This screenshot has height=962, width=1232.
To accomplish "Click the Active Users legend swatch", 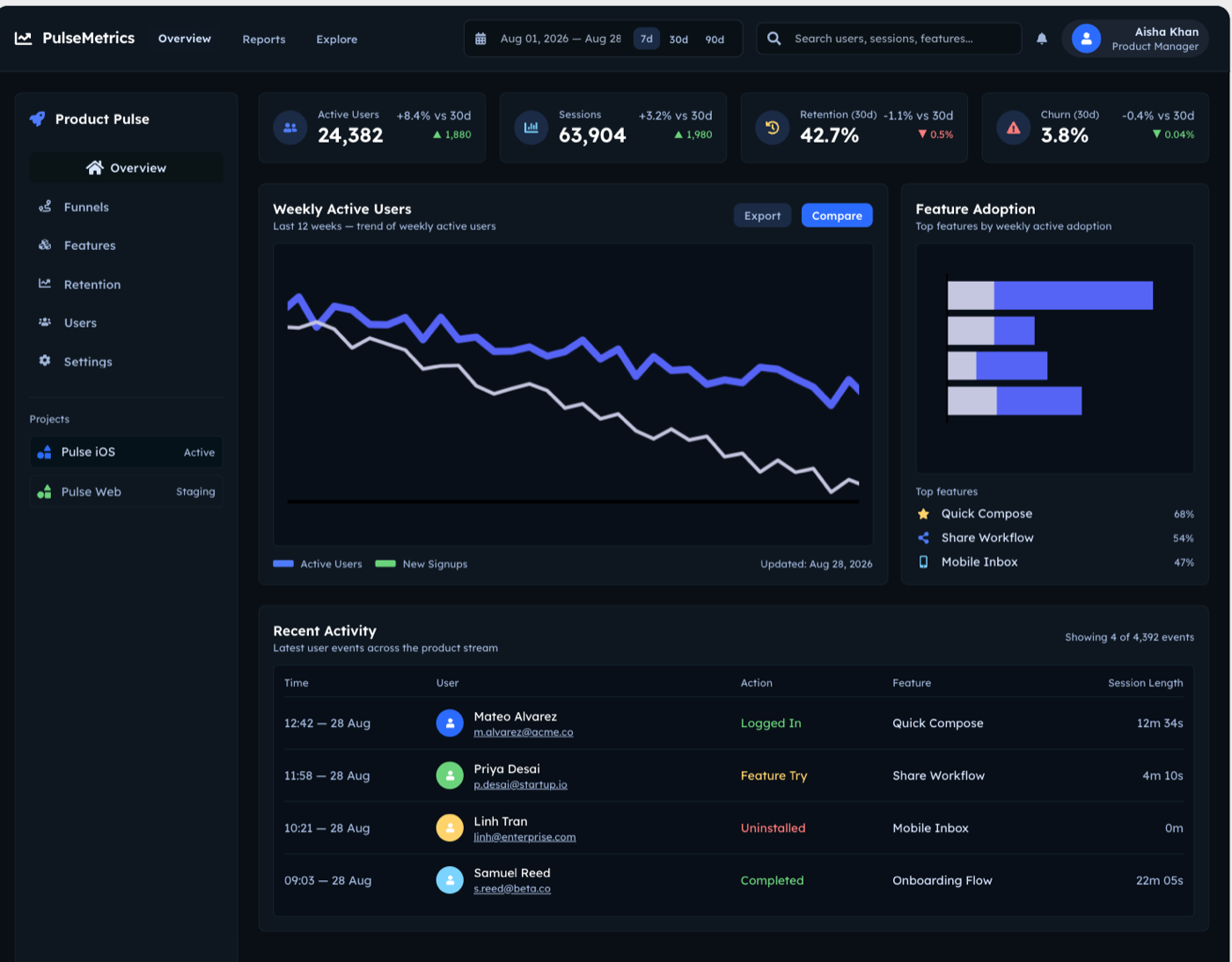I will coord(283,564).
